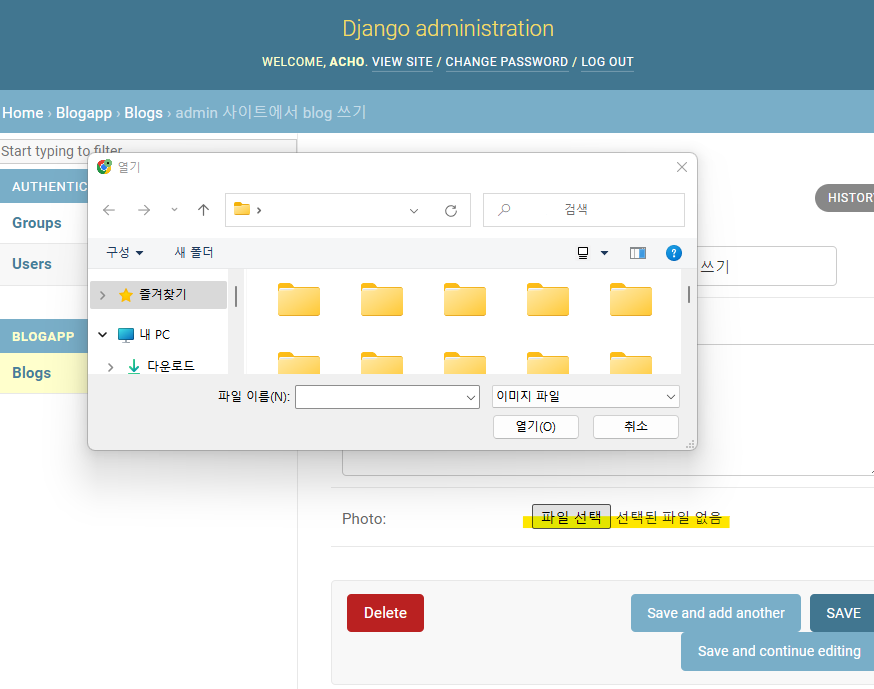Open the filename history dropdown arrow
The width and height of the screenshot is (874, 689).
[471, 397]
